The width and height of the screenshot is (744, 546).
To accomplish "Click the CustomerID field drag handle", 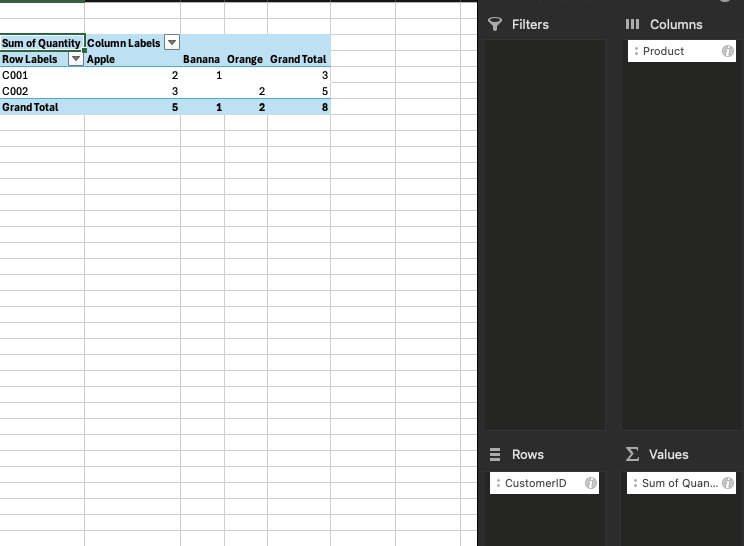I will [498, 483].
